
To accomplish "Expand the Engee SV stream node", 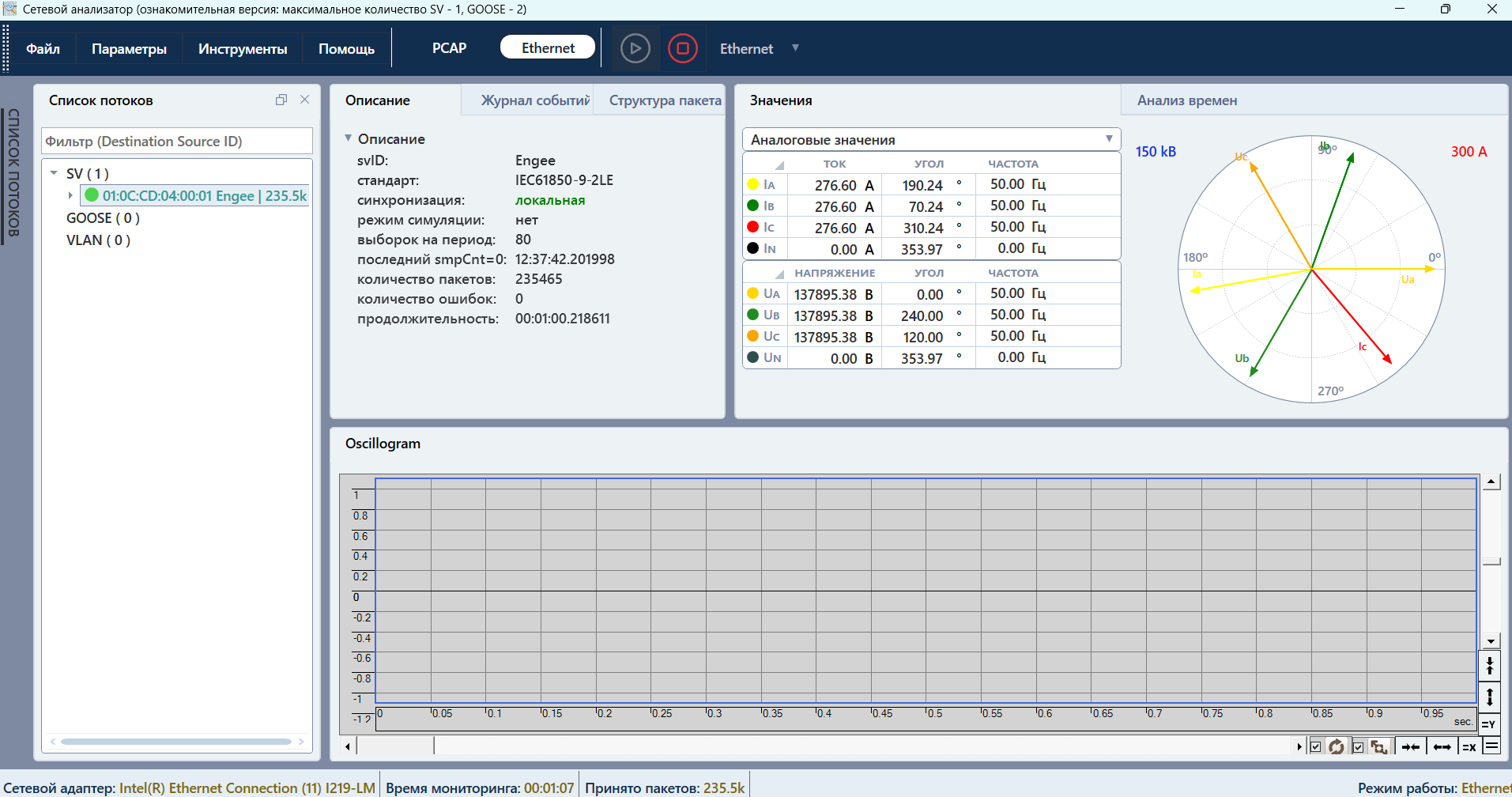I will coord(70,195).
